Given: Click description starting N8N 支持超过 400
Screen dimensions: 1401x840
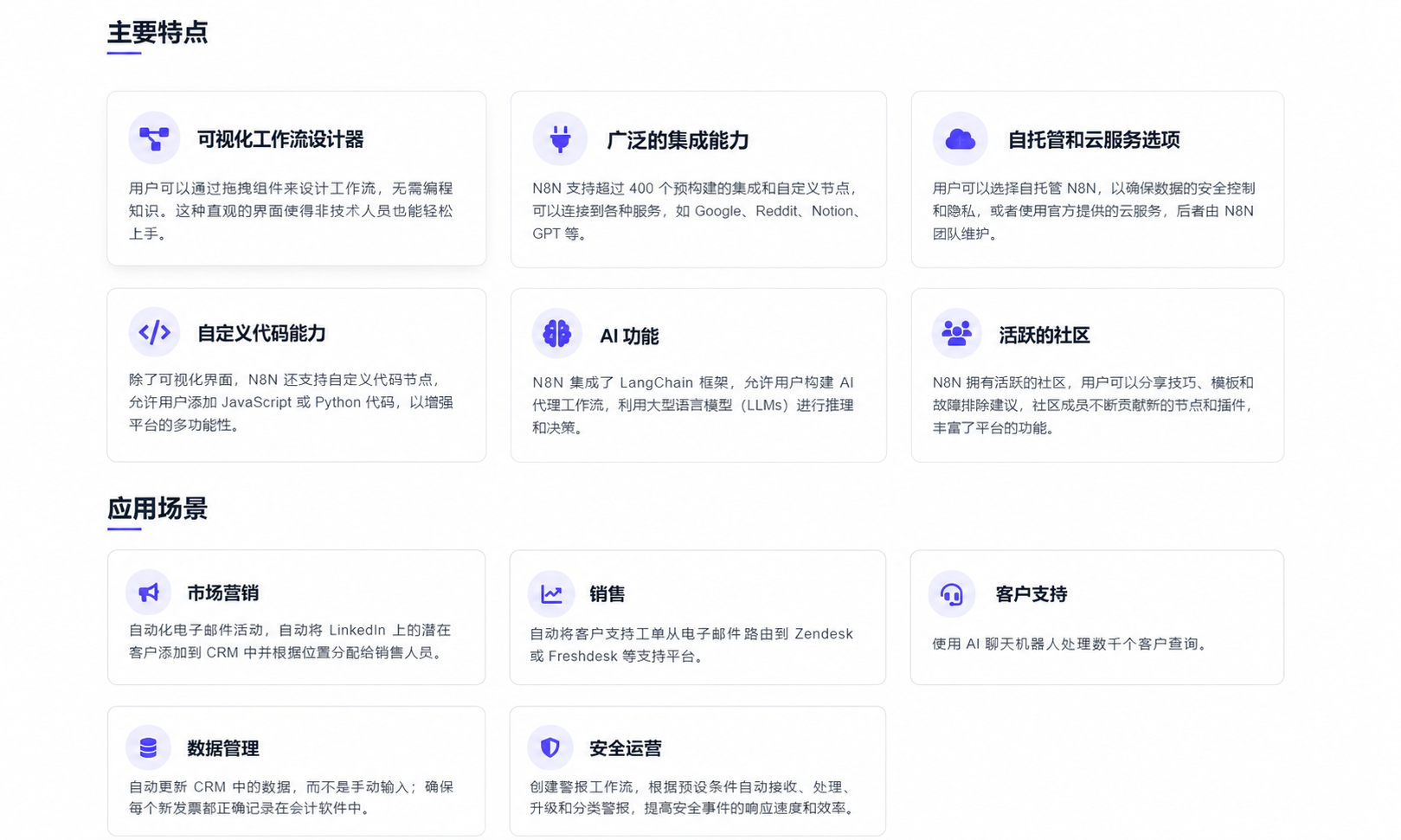Looking at the screenshot, I should tap(697, 211).
